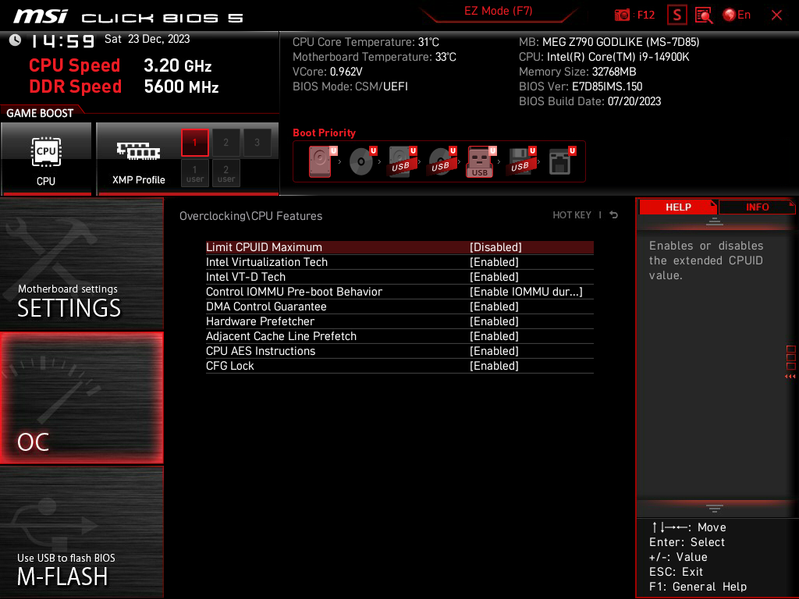Change CPU AES Instructions value
The width and height of the screenshot is (799, 599).
pyautogui.click(x=494, y=350)
